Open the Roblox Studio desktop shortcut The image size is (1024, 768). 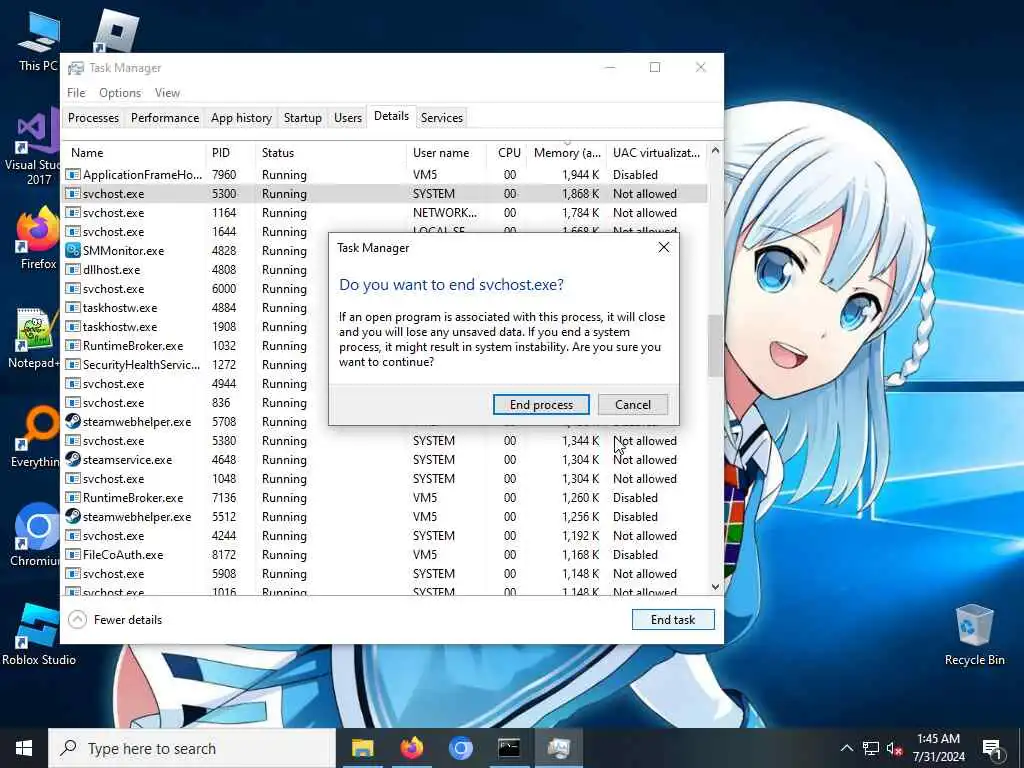tap(38, 635)
